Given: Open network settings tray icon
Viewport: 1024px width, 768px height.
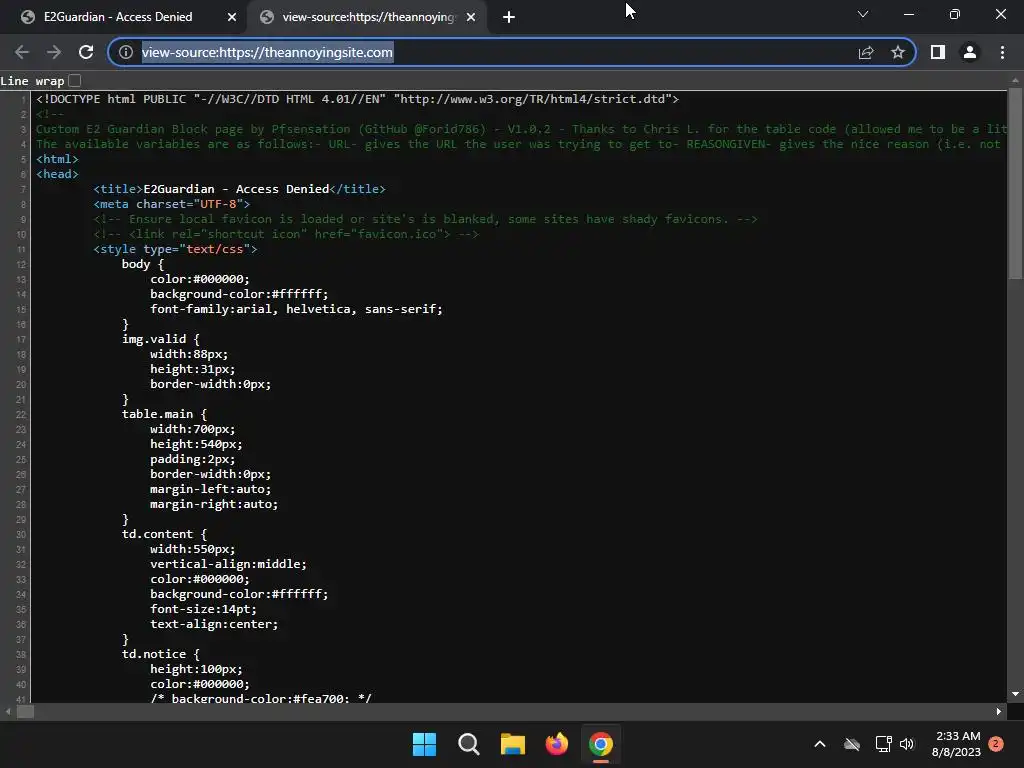Looking at the screenshot, I should pos(883,744).
